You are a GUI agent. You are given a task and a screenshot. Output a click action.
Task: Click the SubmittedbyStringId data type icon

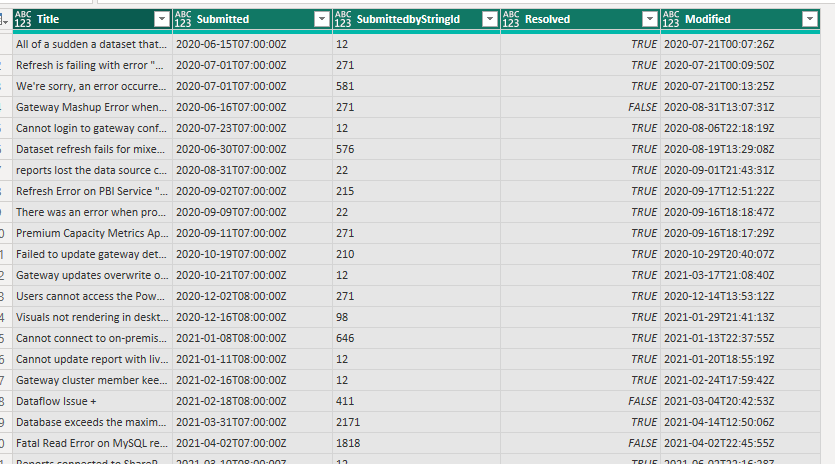[343, 19]
